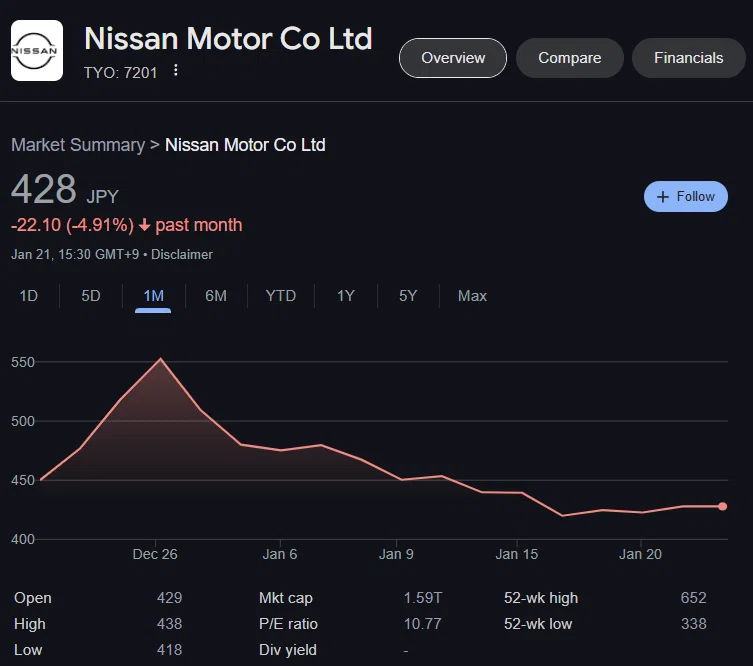Click the Jan 15 date label

517,554
